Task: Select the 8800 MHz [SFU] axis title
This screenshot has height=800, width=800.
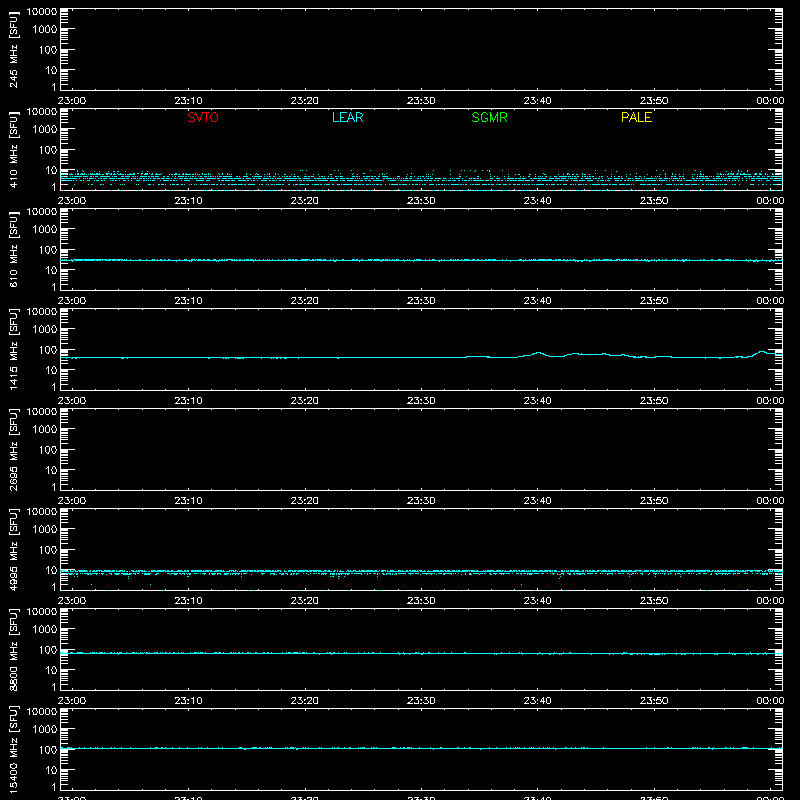Action: 13,649
